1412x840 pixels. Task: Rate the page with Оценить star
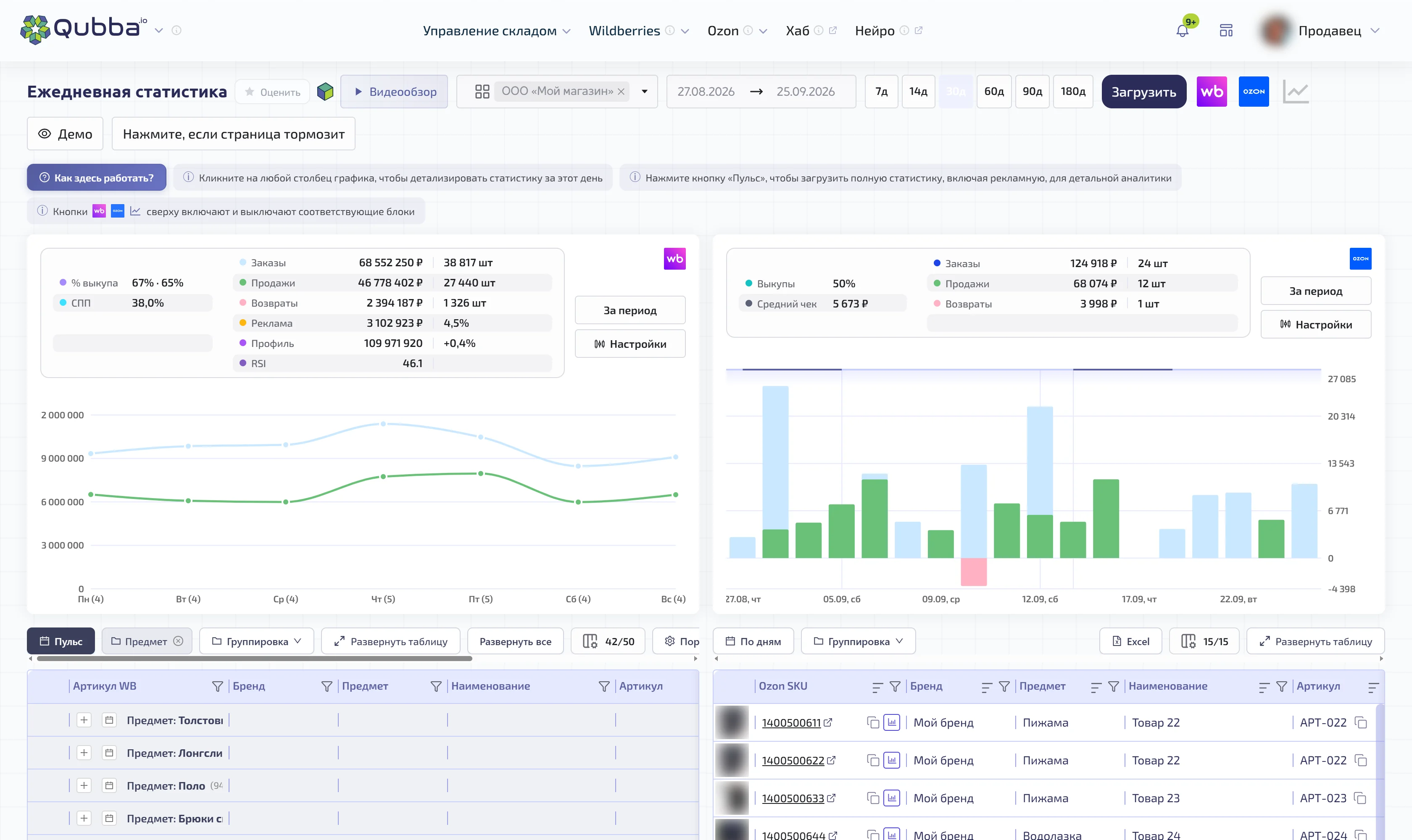pyautogui.click(x=272, y=92)
